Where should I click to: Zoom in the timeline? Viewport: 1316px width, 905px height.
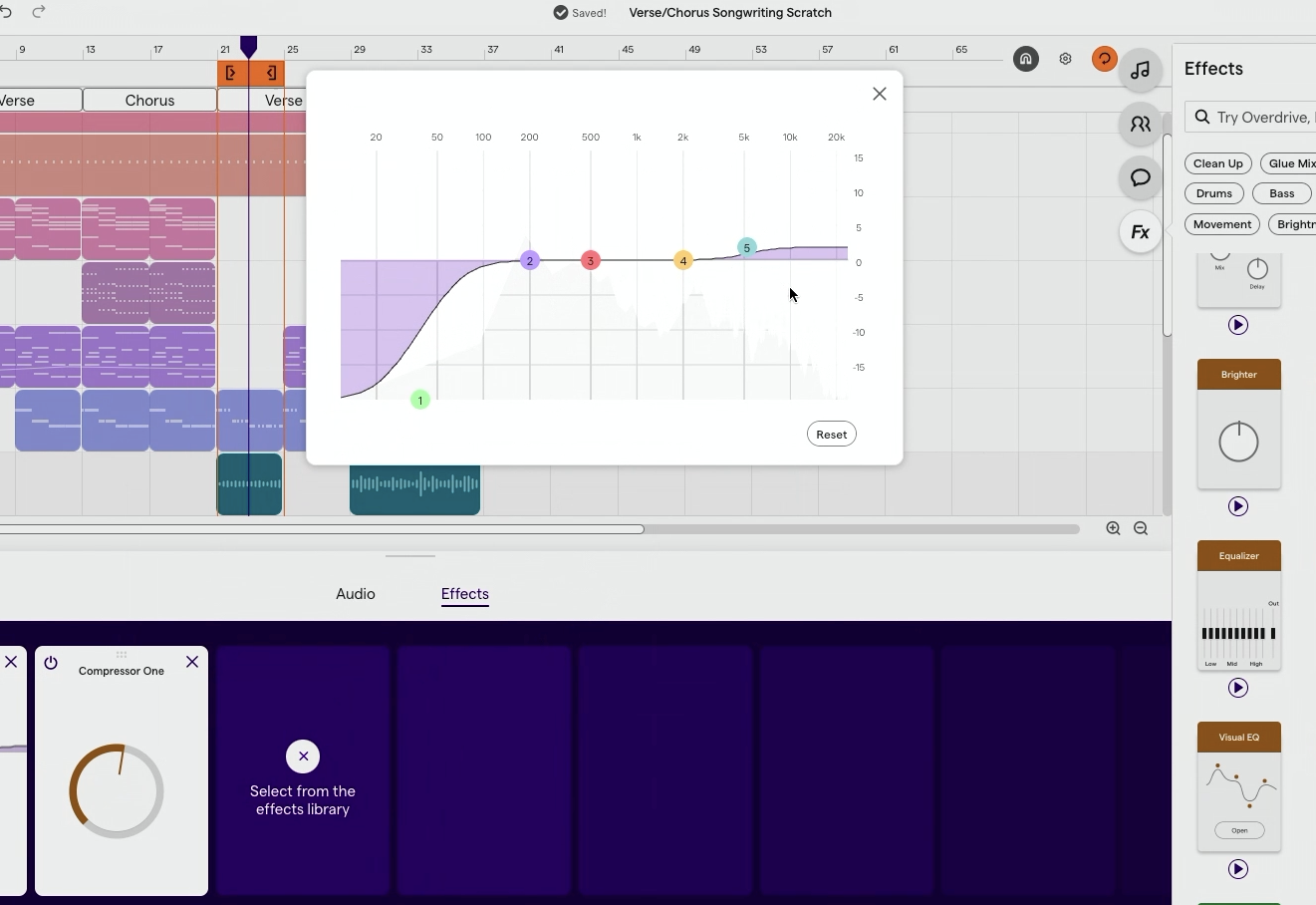point(1113,528)
